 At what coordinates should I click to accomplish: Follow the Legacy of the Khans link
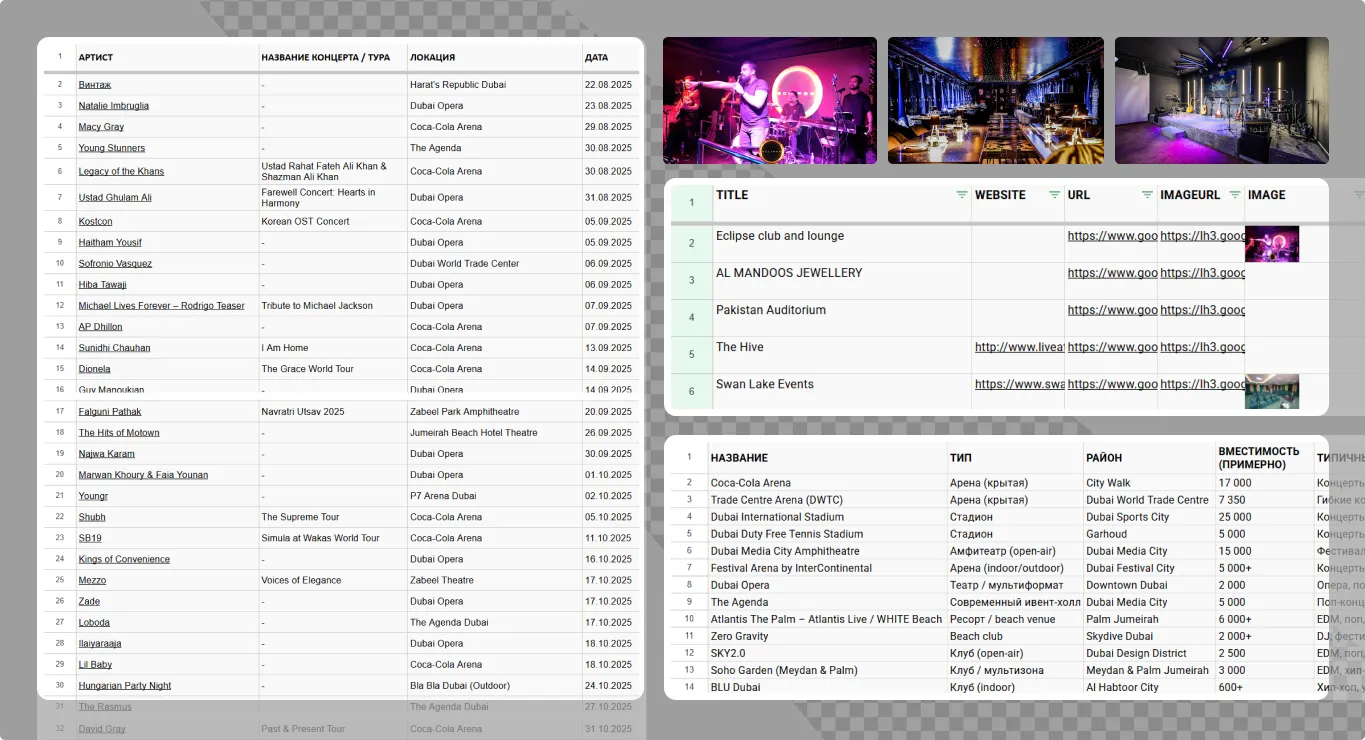(121, 171)
